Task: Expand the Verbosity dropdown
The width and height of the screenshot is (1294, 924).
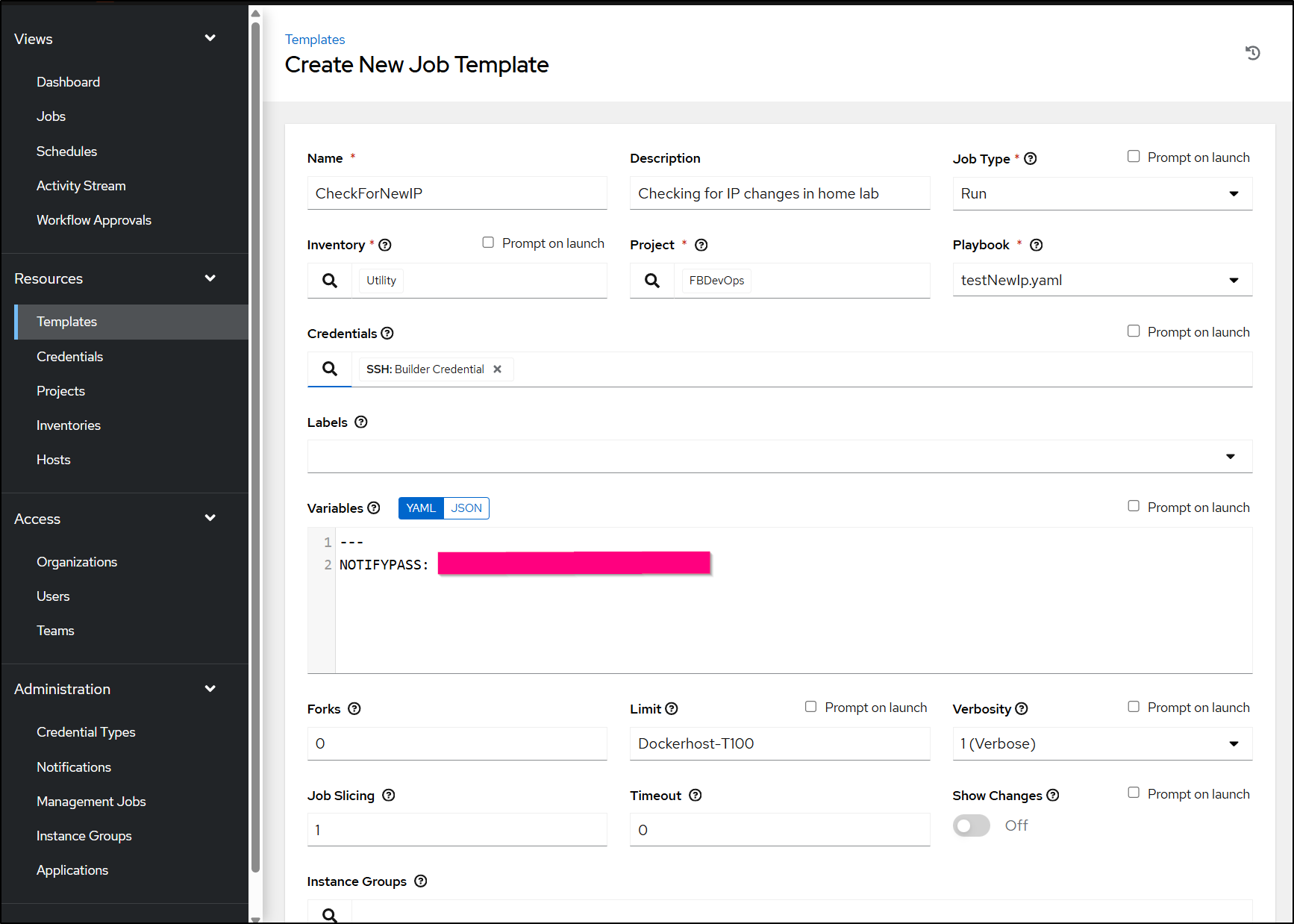Action: coord(1234,743)
